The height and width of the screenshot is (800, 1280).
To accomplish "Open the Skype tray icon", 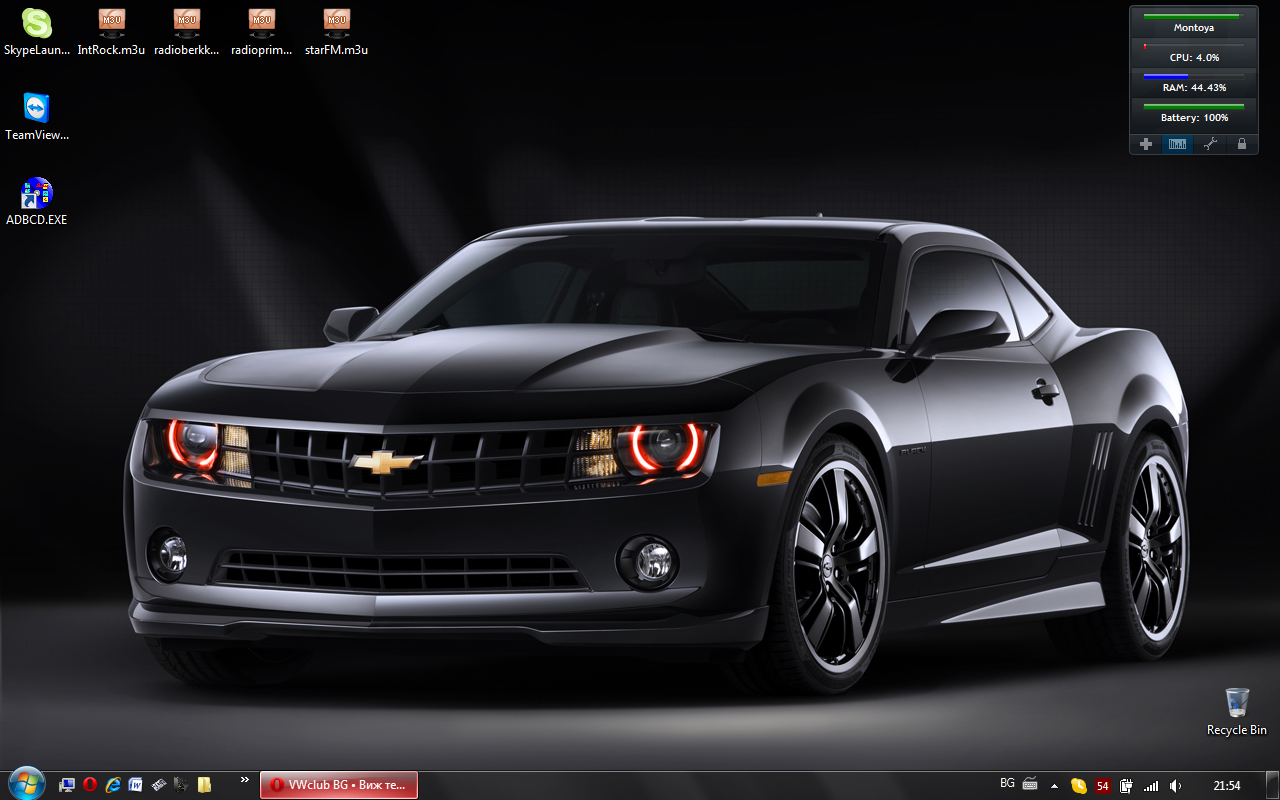I will click(x=1079, y=786).
